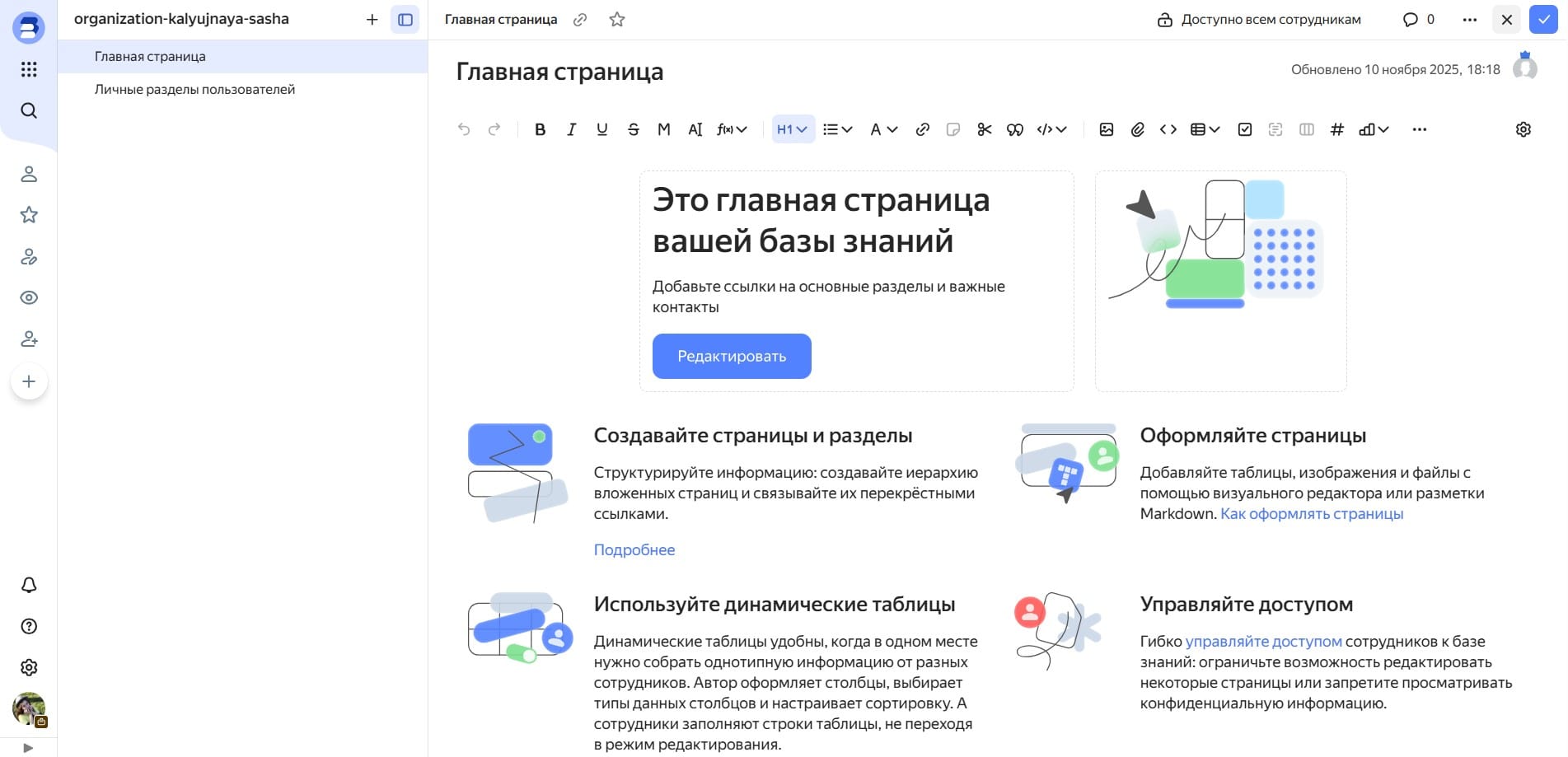
Task: Toggle bold text formatting
Action: pos(540,129)
